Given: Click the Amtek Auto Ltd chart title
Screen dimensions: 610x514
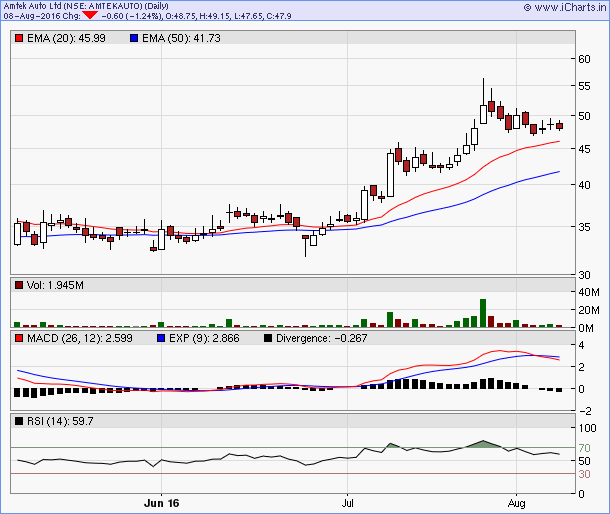Looking at the screenshot, I should 86,6.
